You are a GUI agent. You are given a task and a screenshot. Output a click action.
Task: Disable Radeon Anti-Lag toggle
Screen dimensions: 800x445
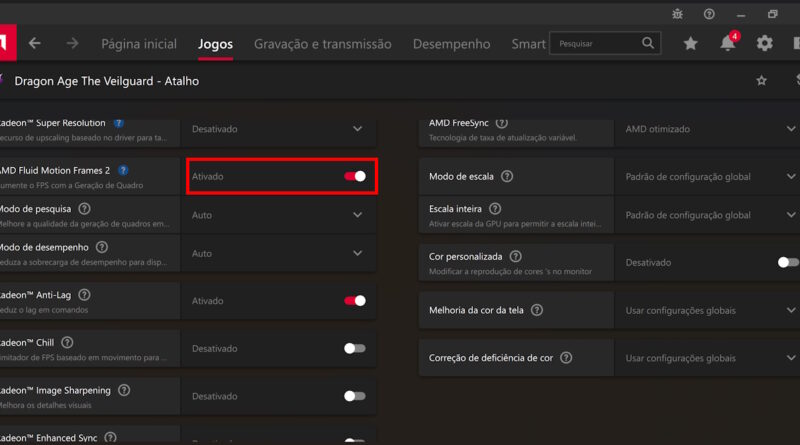pyautogui.click(x=355, y=301)
